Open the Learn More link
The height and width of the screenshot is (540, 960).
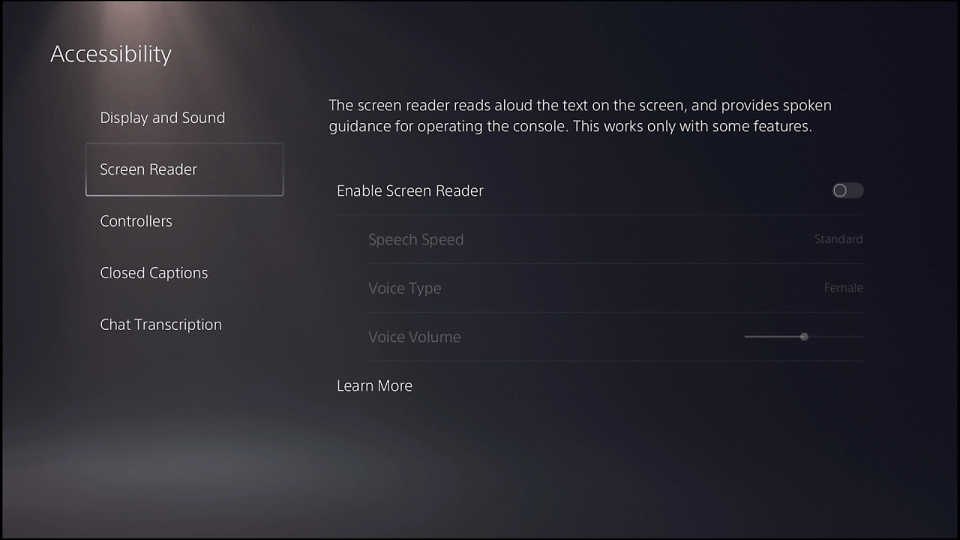click(x=374, y=386)
